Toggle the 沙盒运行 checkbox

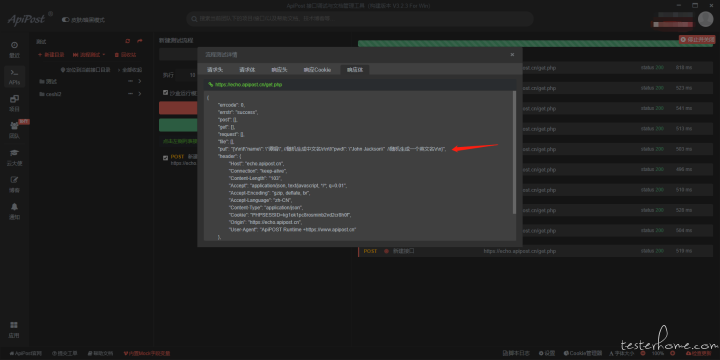click(x=166, y=93)
